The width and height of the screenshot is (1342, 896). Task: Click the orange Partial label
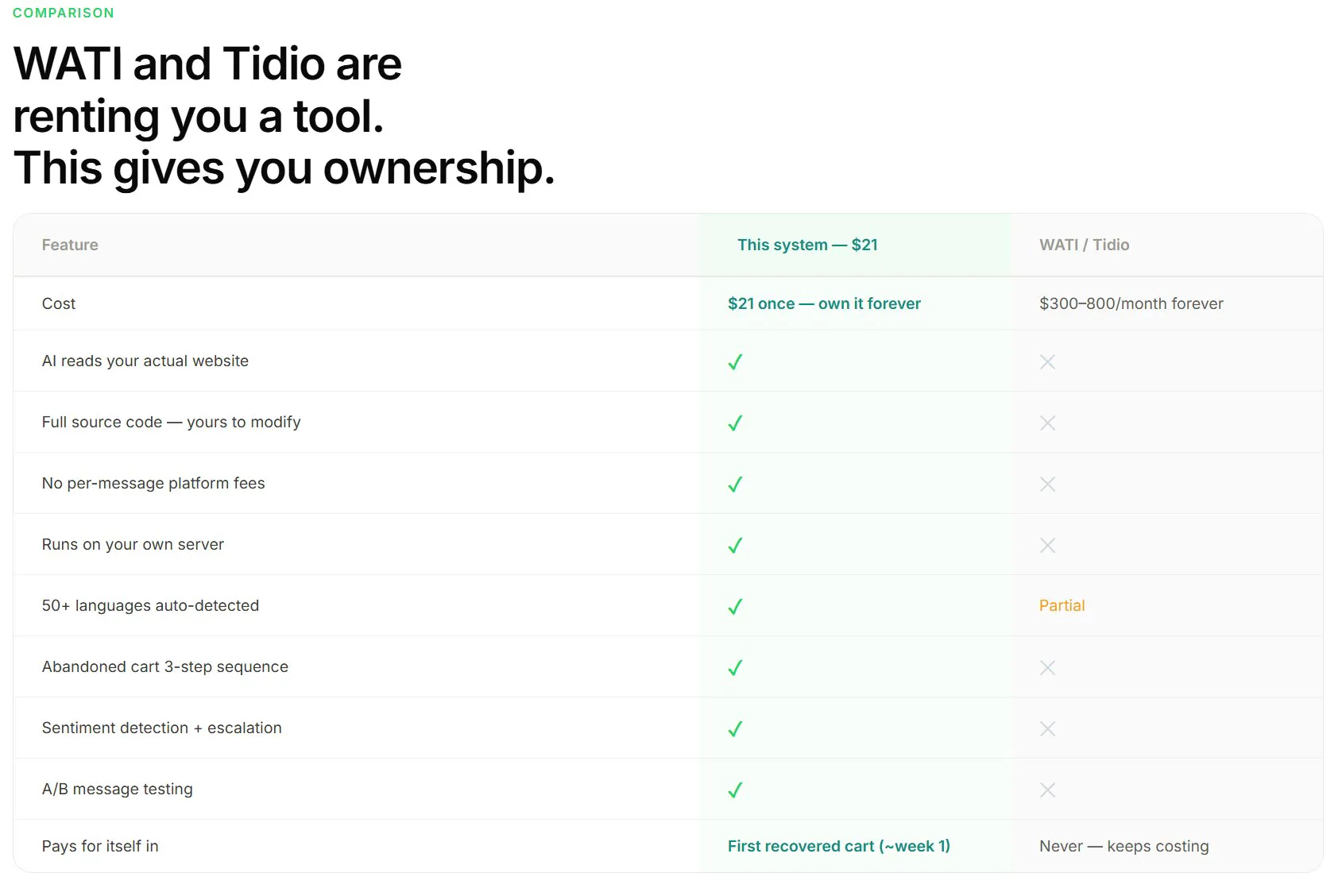1062,605
